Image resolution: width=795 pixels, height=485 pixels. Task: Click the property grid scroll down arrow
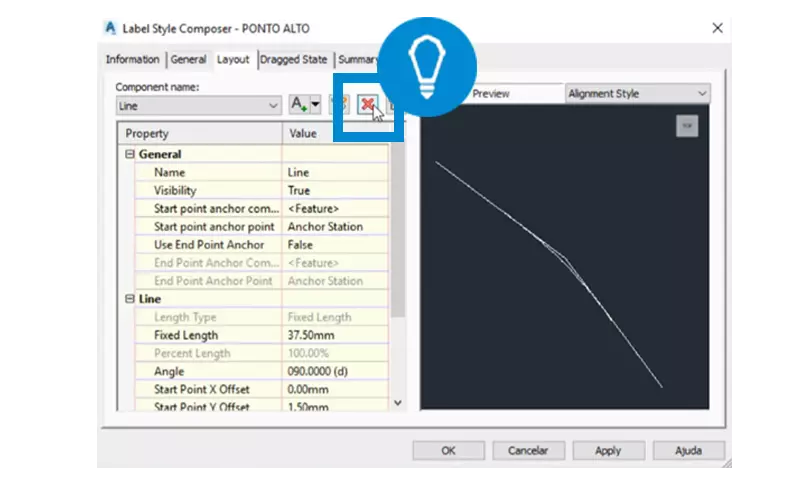point(398,403)
